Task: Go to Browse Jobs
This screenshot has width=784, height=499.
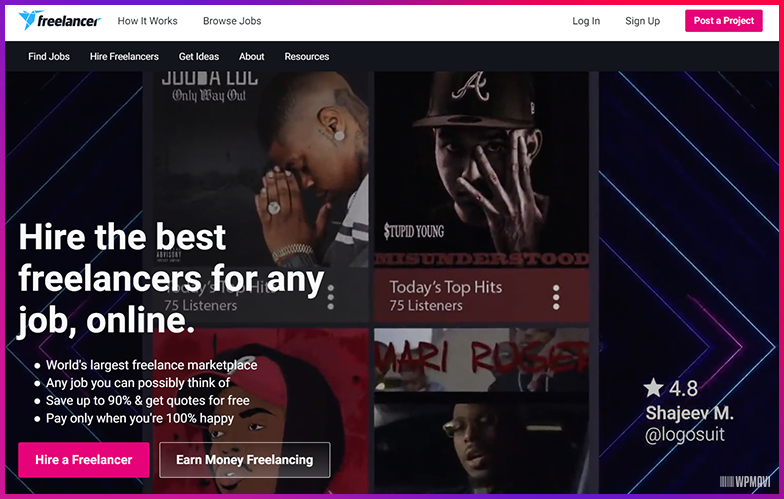Action: click(232, 21)
